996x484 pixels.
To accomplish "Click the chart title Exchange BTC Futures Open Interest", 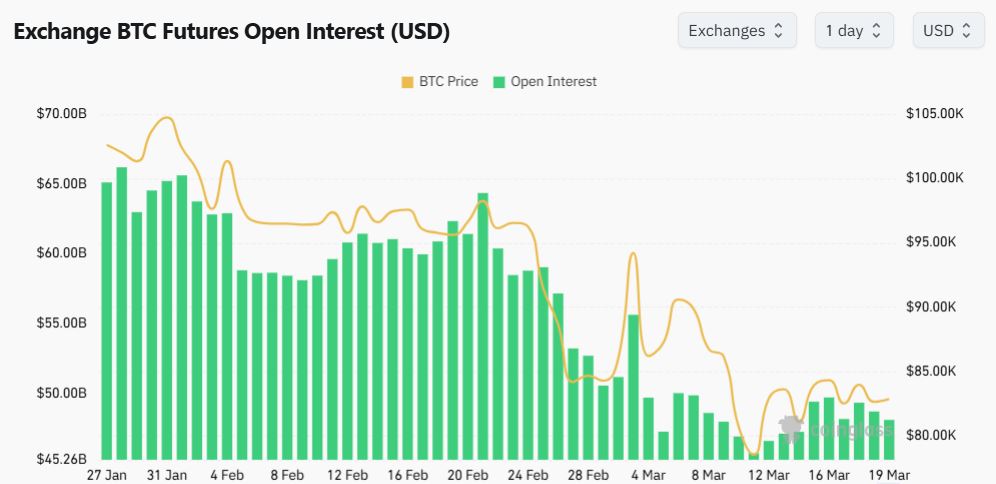I will (x=231, y=32).
